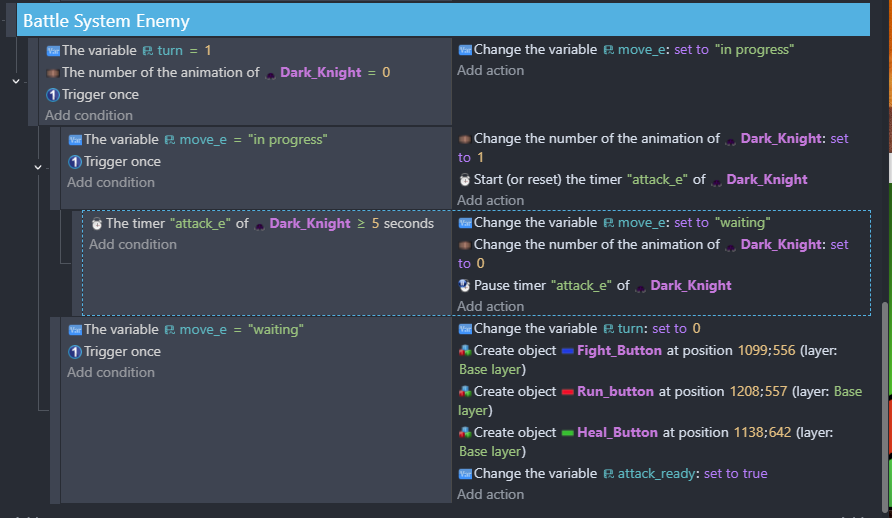Click the Pause timer action icon
Viewport: 892px width, 518px height.
tap(464, 285)
